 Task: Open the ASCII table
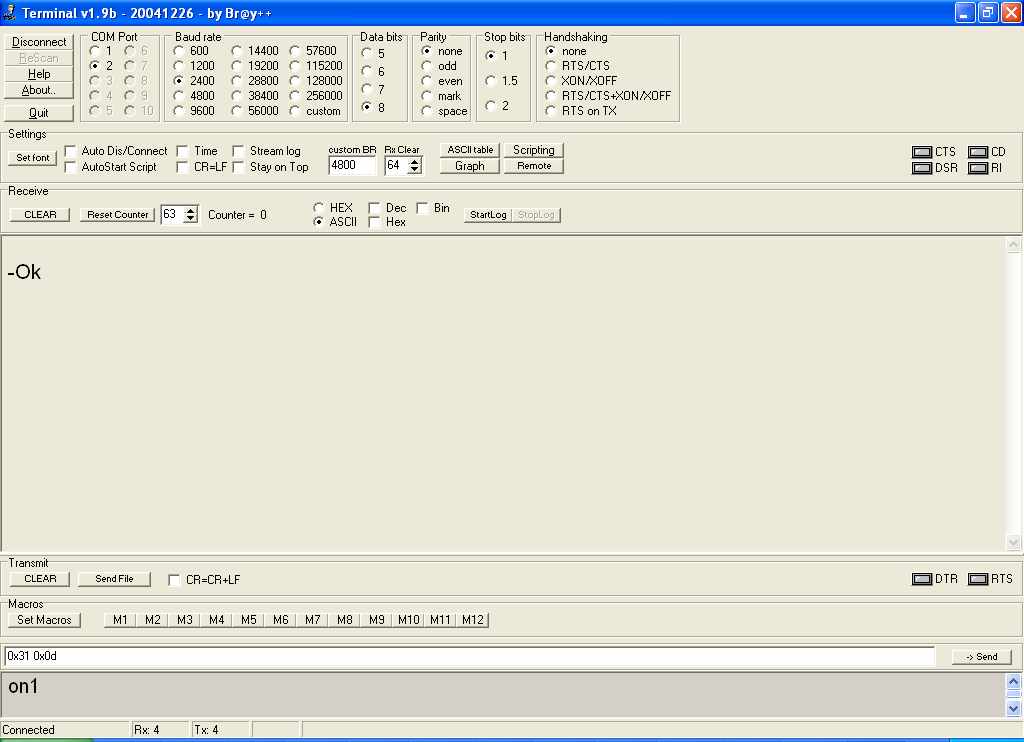(x=470, y=150)
